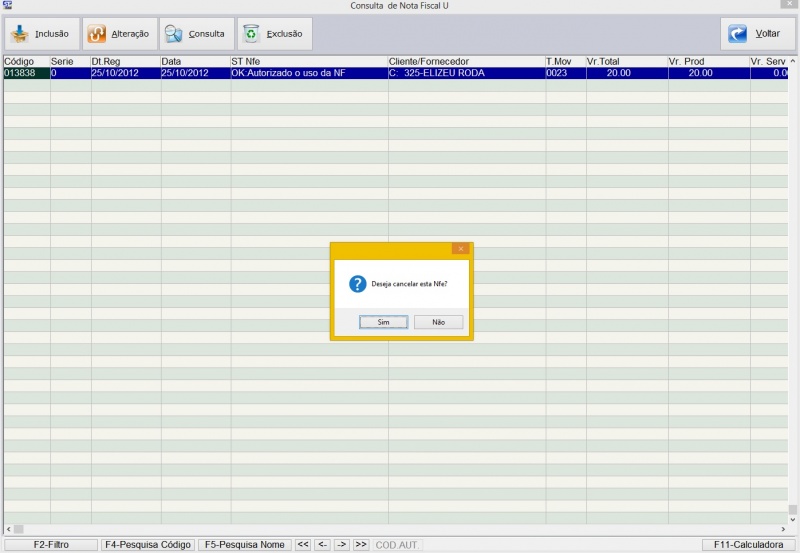Decline cancellation by clicking Não
The width and height of the screenshot is (800, 553).
coord(438,322)
